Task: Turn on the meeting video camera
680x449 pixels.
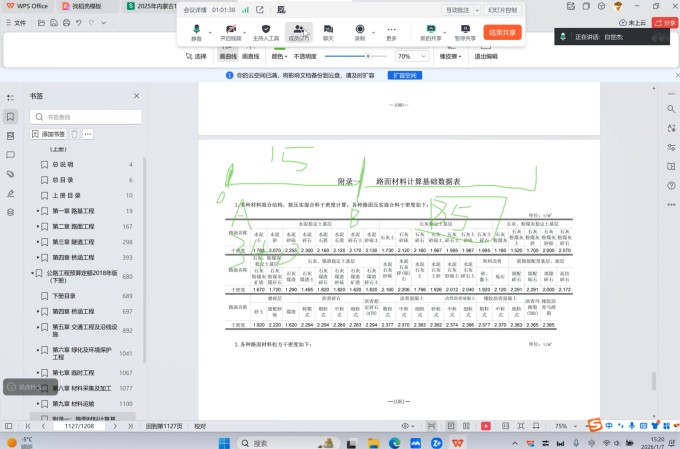Action: point(230,32)
